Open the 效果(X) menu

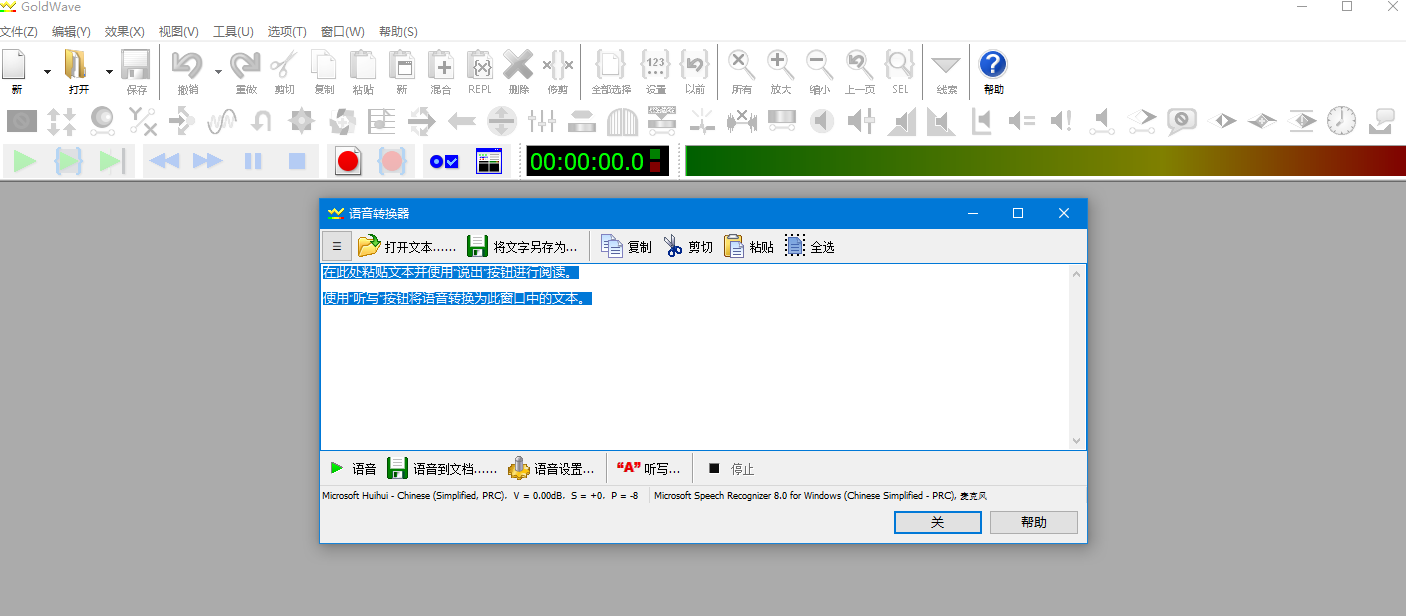point(125,32)
